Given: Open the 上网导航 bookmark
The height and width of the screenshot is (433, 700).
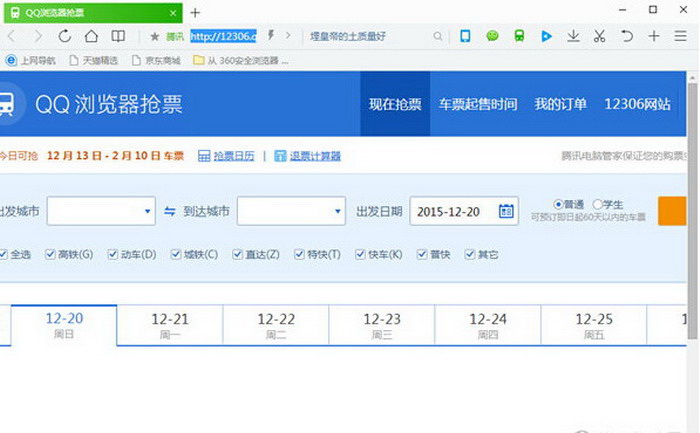Looking at the screenshot, I should [x=31, y=60].
